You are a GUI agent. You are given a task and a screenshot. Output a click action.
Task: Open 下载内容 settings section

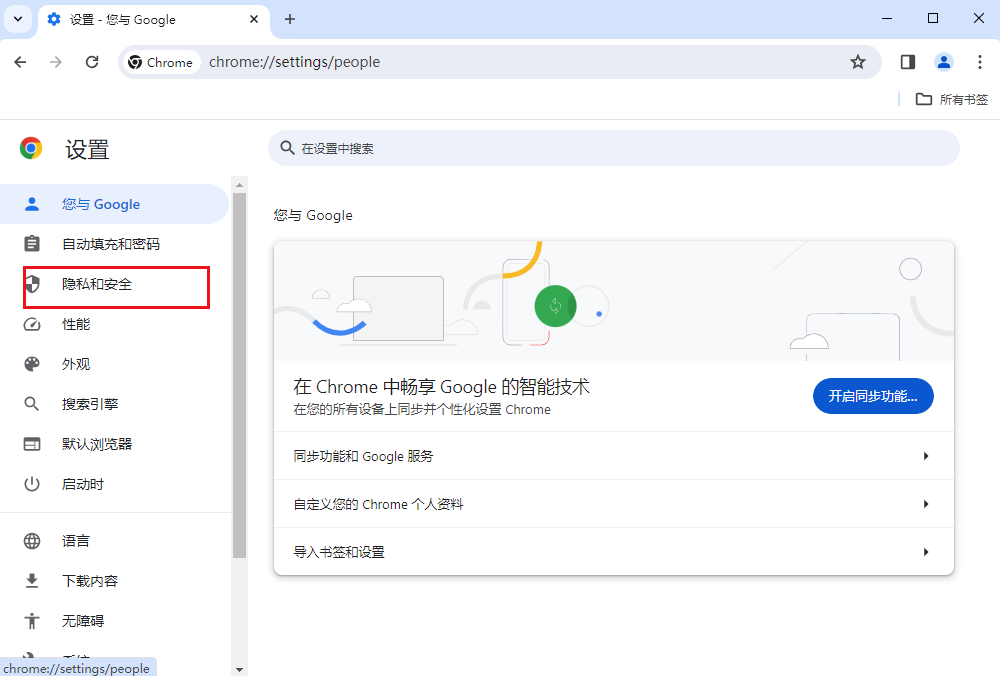114,581
